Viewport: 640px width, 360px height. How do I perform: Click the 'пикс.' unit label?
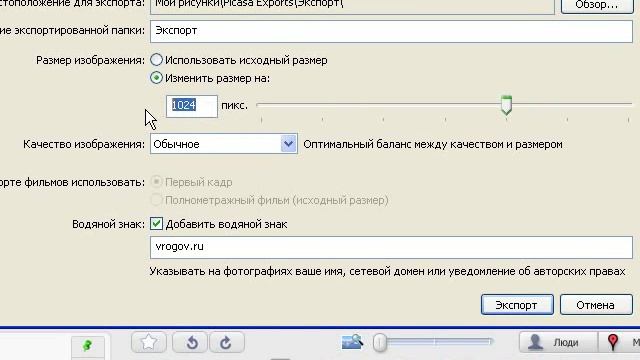234,105
